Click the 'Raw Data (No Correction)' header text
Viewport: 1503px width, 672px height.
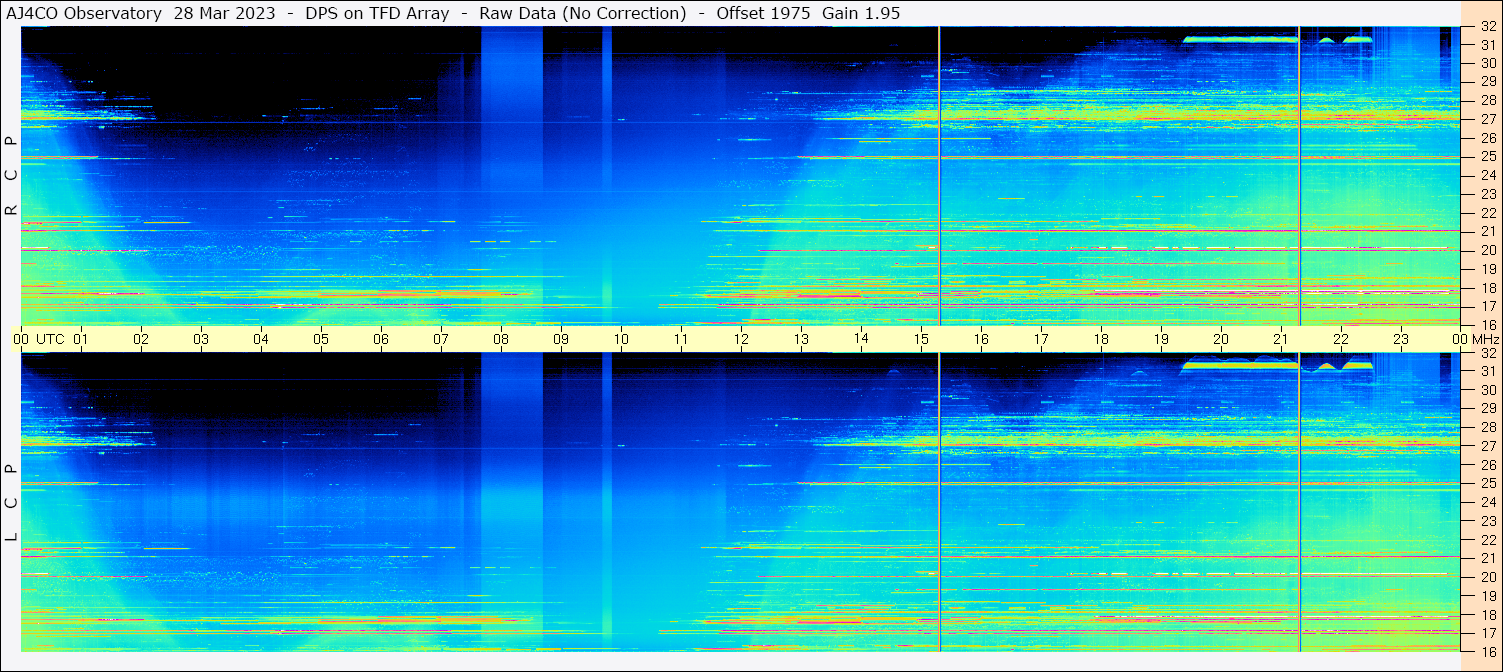(x=583, y=13)
